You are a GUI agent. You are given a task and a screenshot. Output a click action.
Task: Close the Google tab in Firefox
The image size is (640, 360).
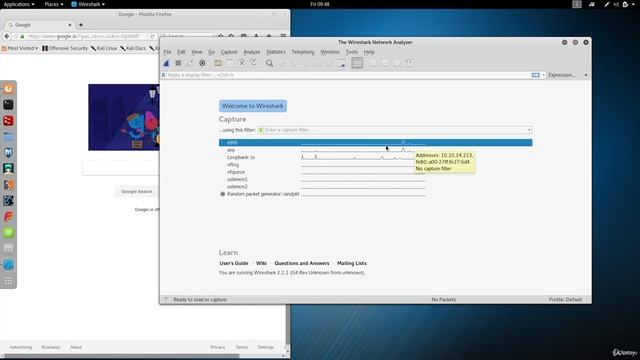coord(70,25)
